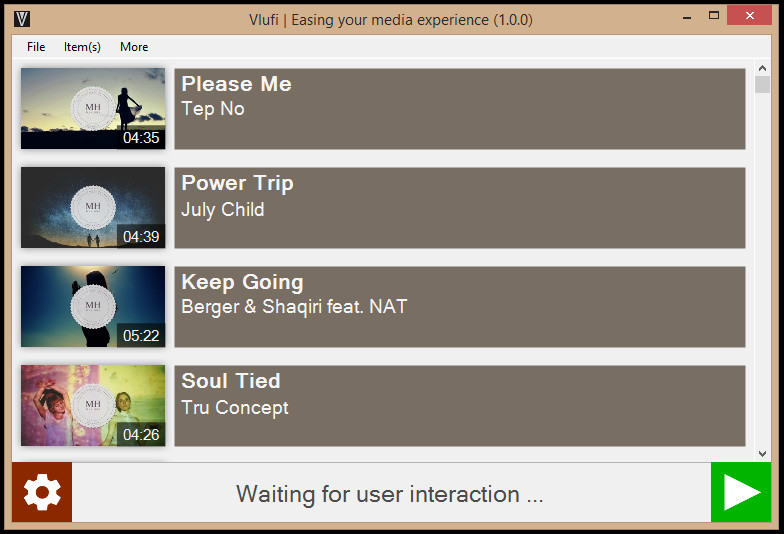The height and width of the screenshot is (534, 784).
Task: Click the Please Me track title
Action: [x=236, y=84]
